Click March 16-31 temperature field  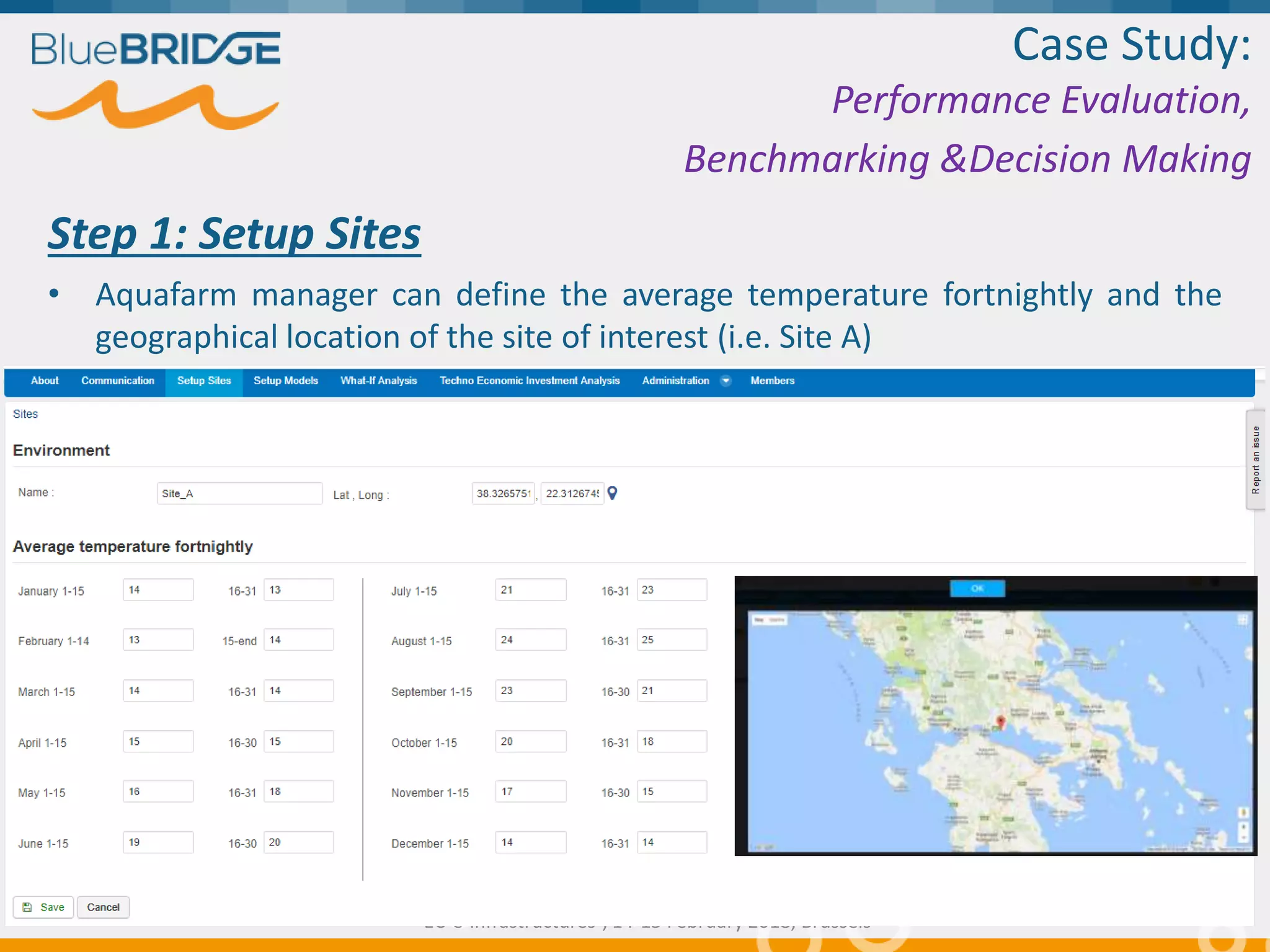(299, 690)
